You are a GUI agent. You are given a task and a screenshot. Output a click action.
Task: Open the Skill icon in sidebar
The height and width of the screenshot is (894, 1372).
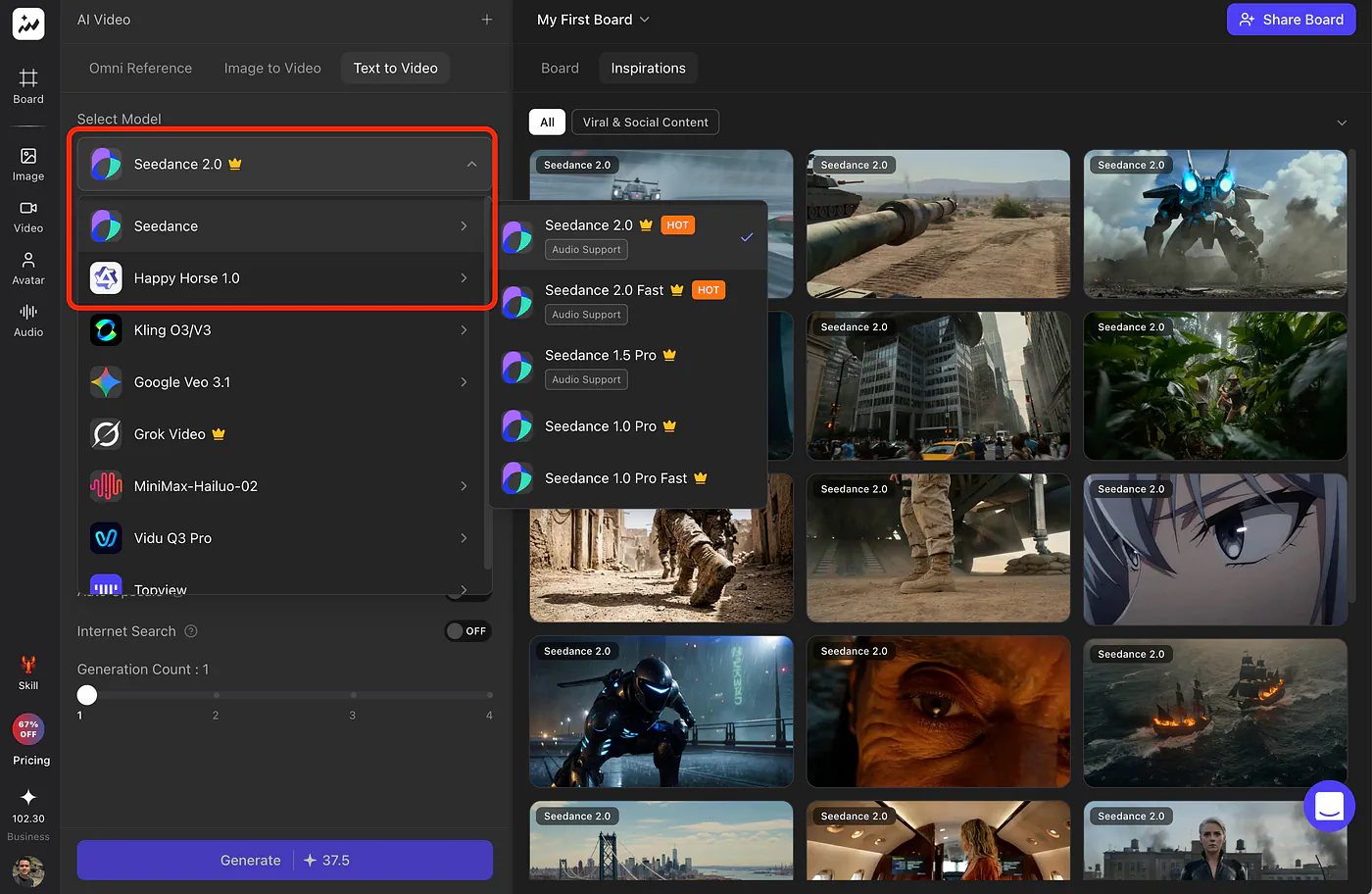(28, 672)
